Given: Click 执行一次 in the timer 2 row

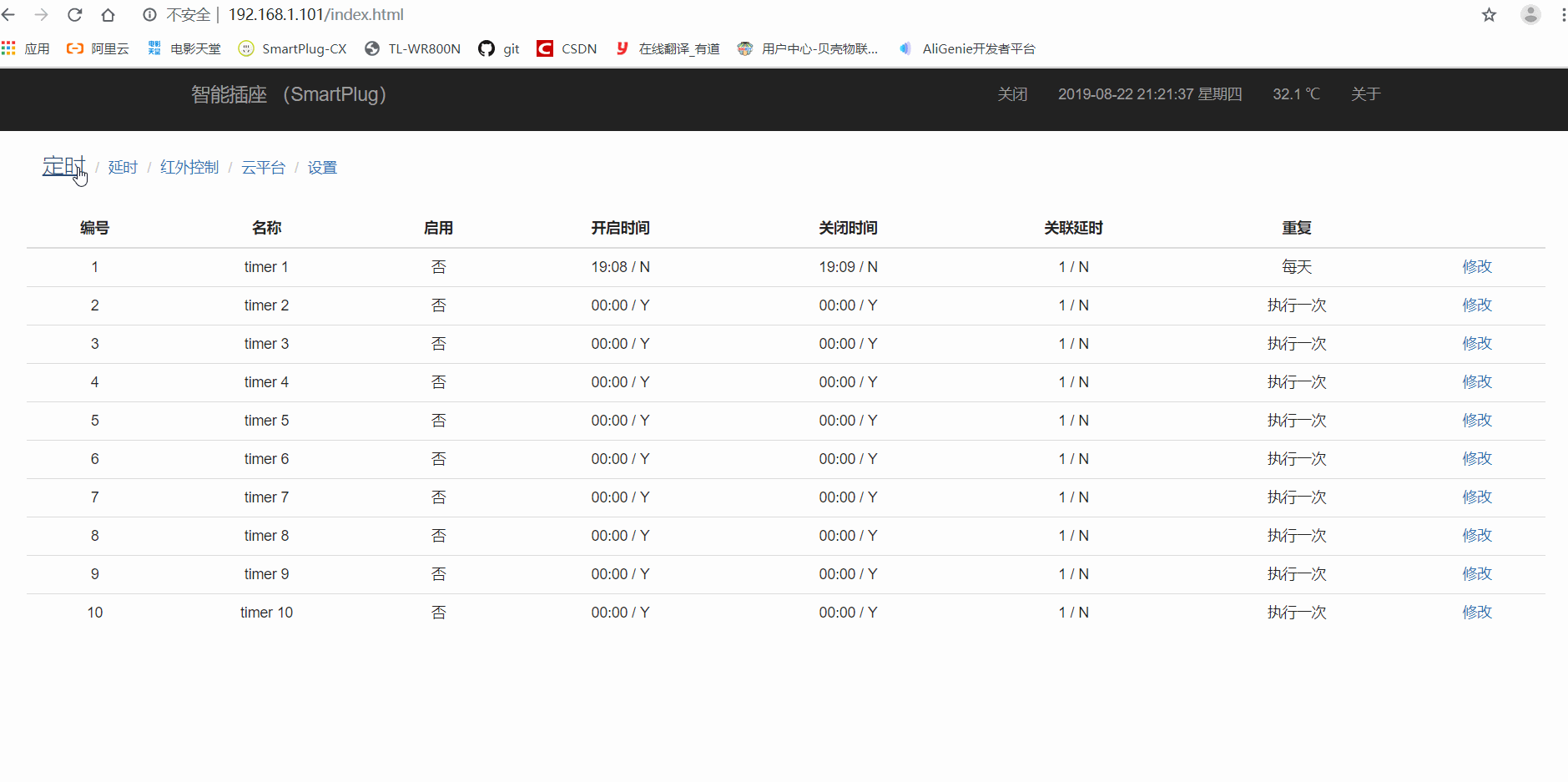Looking at the screenshot, I should click(1297, 305).
